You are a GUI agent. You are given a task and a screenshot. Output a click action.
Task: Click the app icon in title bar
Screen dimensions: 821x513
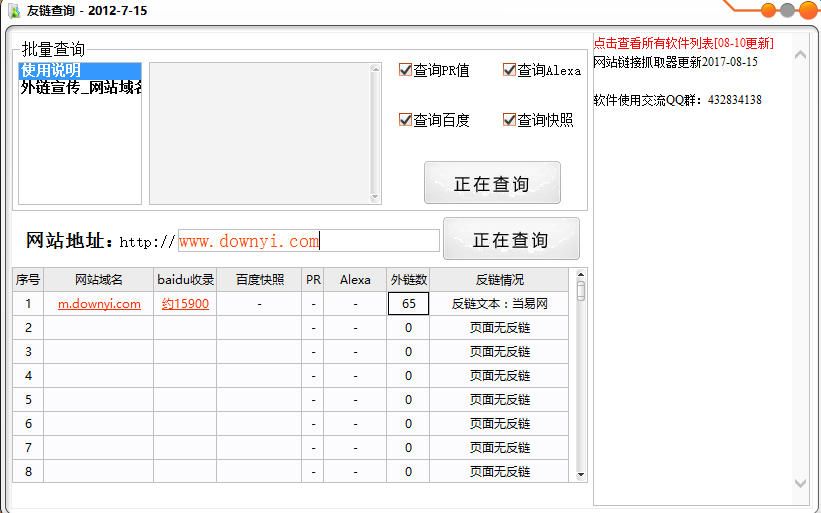tap(14, 10)
